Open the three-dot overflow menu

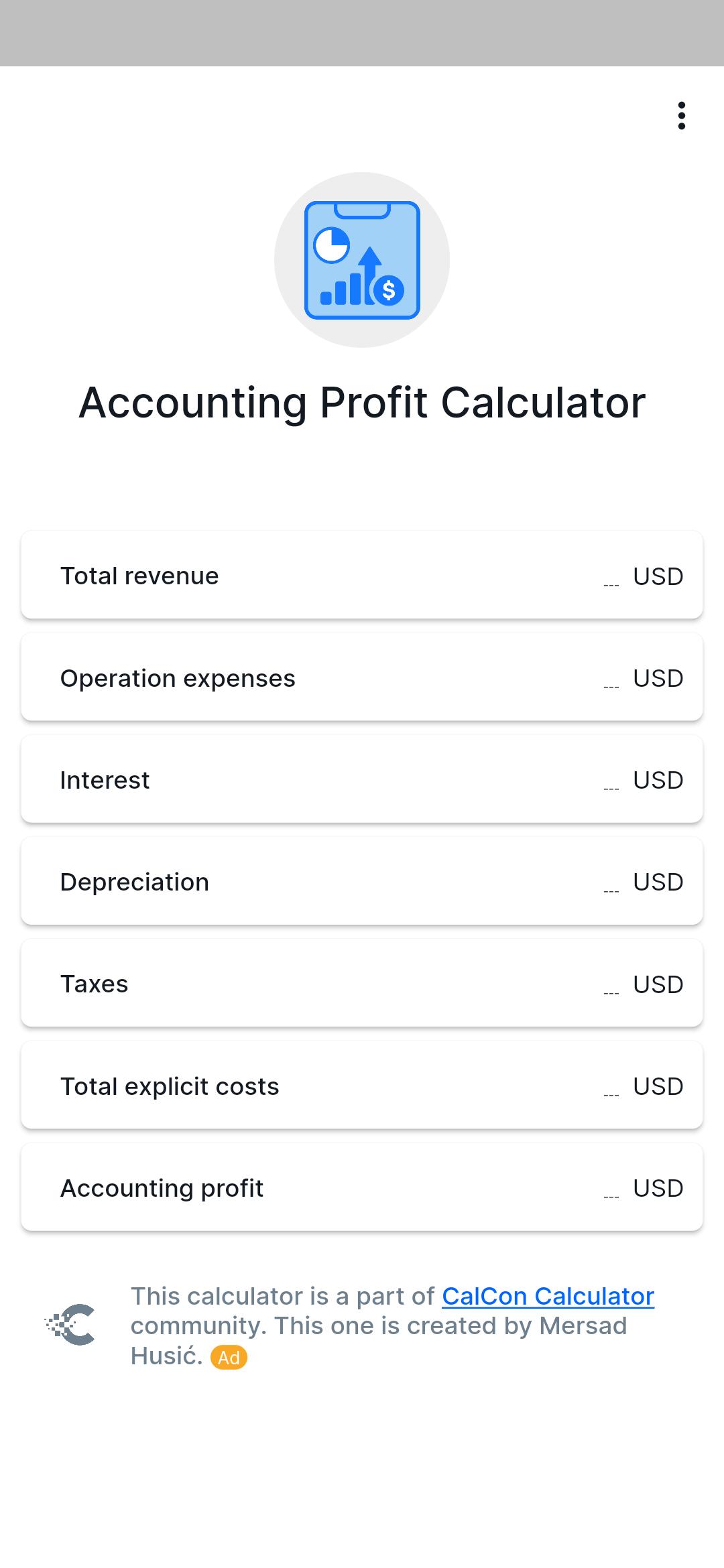click(681, 116)
